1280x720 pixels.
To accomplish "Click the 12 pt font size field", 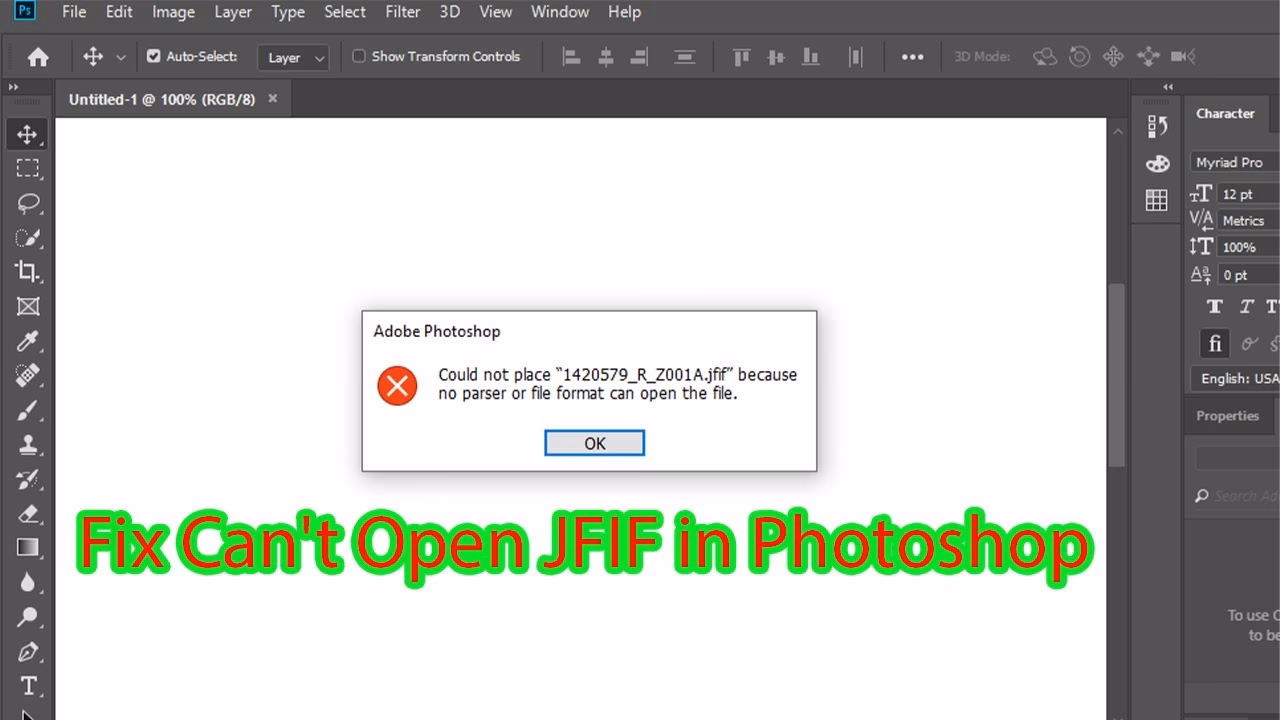I will (x=1246, y=194).
